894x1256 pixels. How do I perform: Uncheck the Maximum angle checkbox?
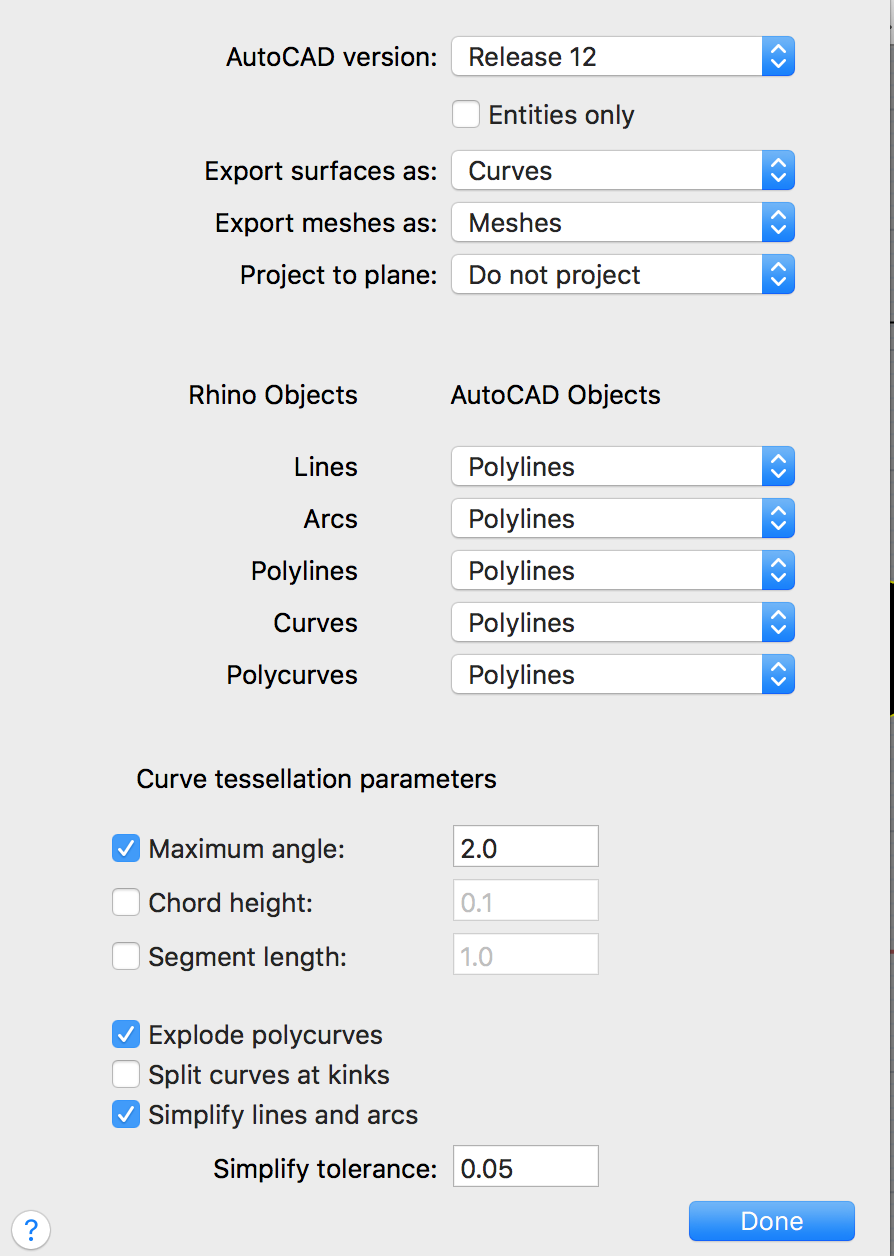[126, 849]
